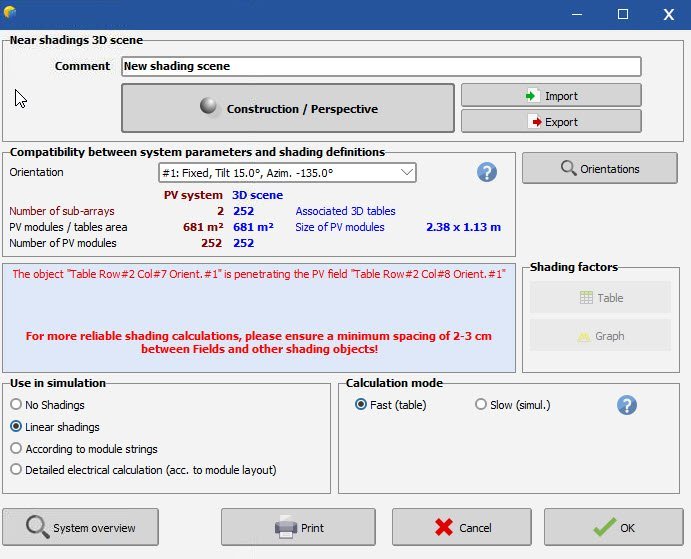Confirm with the green checkmark OK button
The height and width of the screenshot is (559, 691).
(x=613, y=527)
